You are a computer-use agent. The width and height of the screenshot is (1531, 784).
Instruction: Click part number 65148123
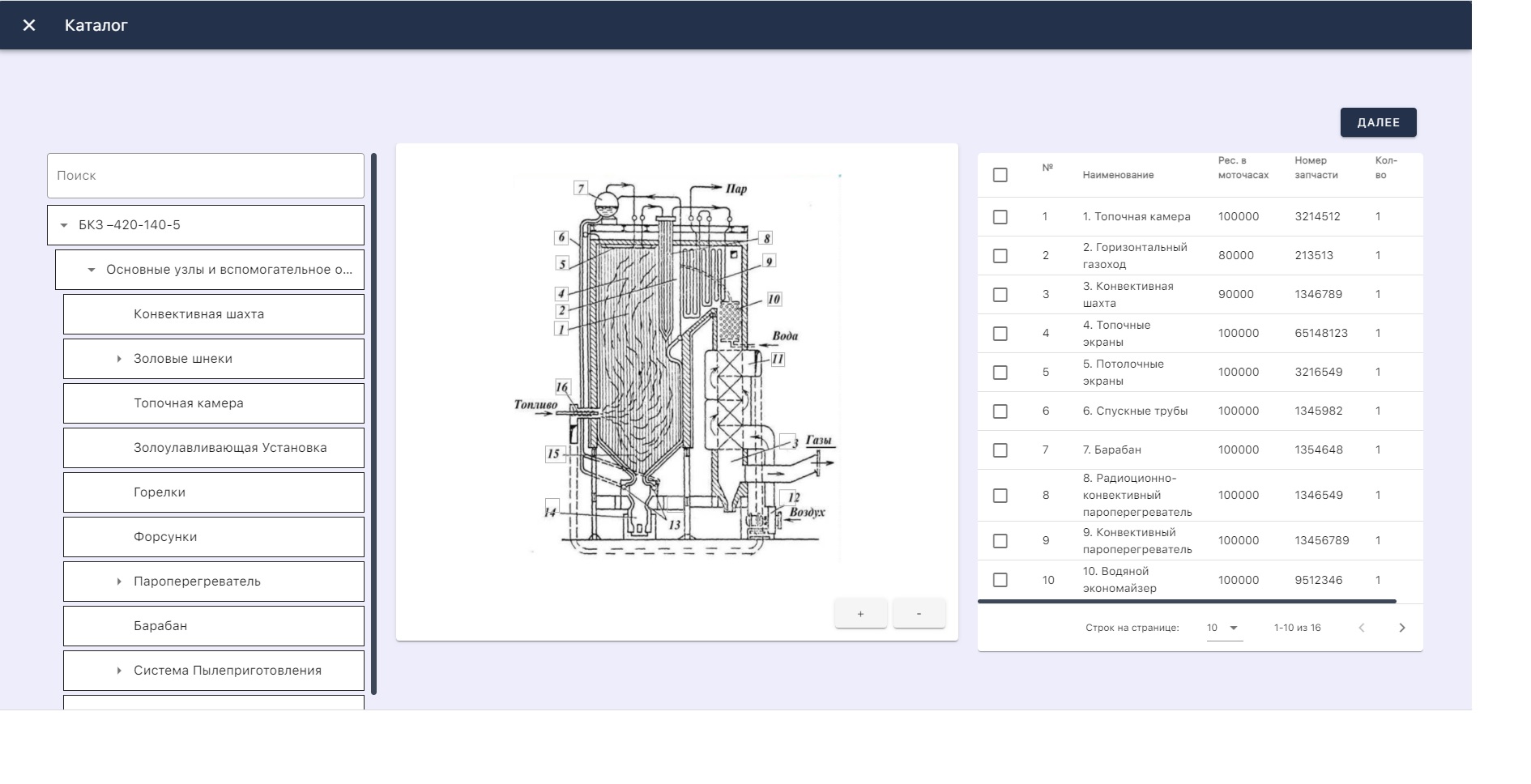pos(1321,333)
